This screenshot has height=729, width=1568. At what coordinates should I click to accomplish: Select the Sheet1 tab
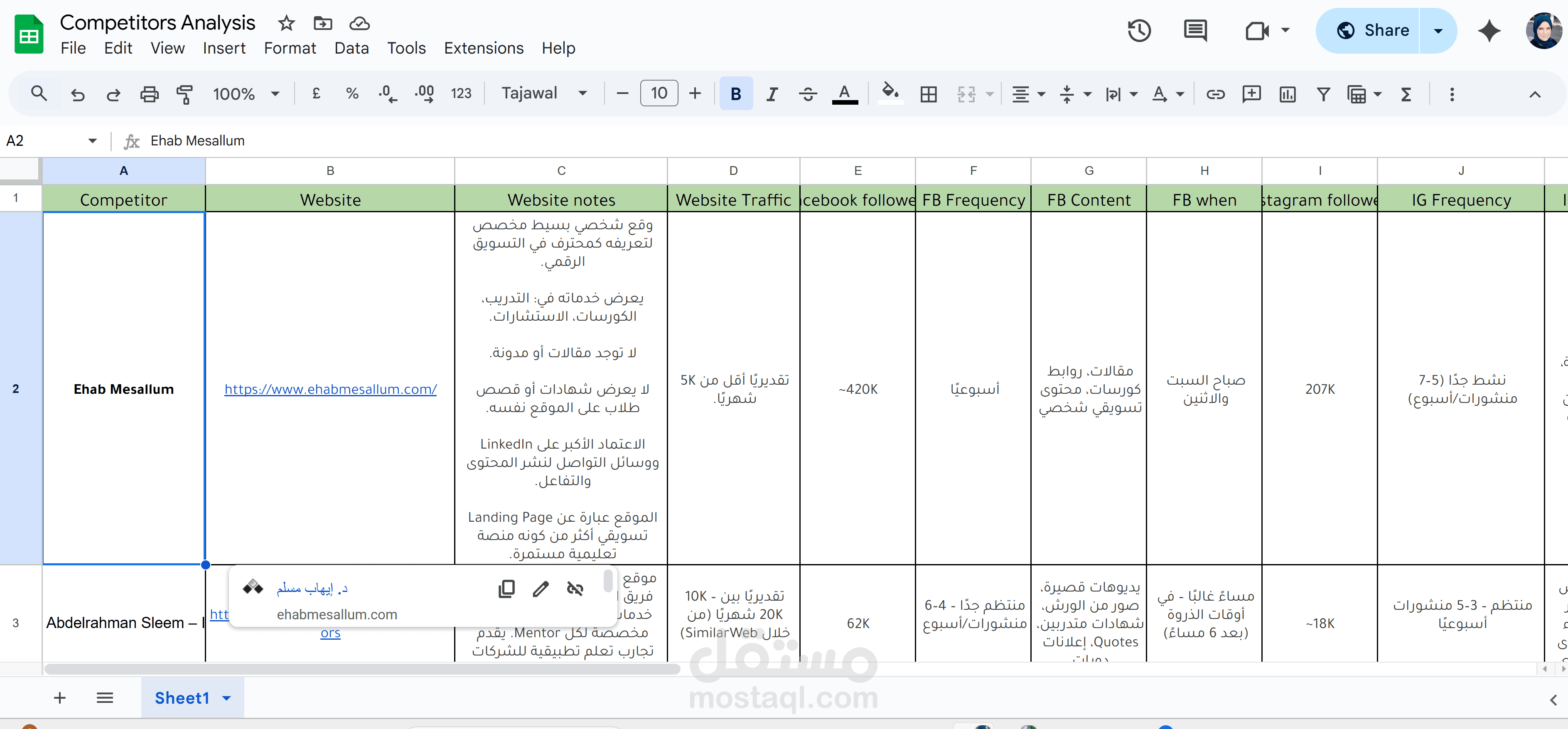click(192, 697)
